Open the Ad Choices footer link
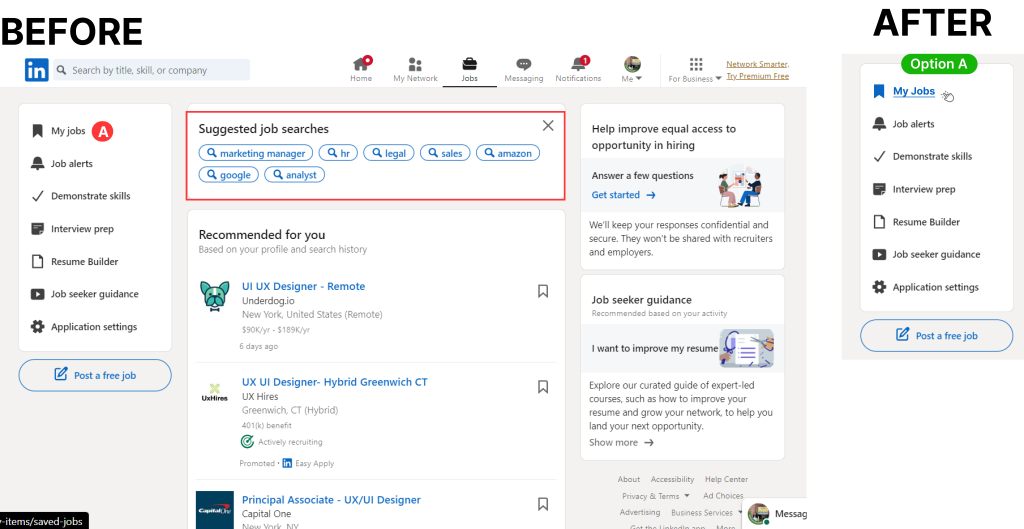The height and width of the screenshot is (529, 1024). (723, 496)
